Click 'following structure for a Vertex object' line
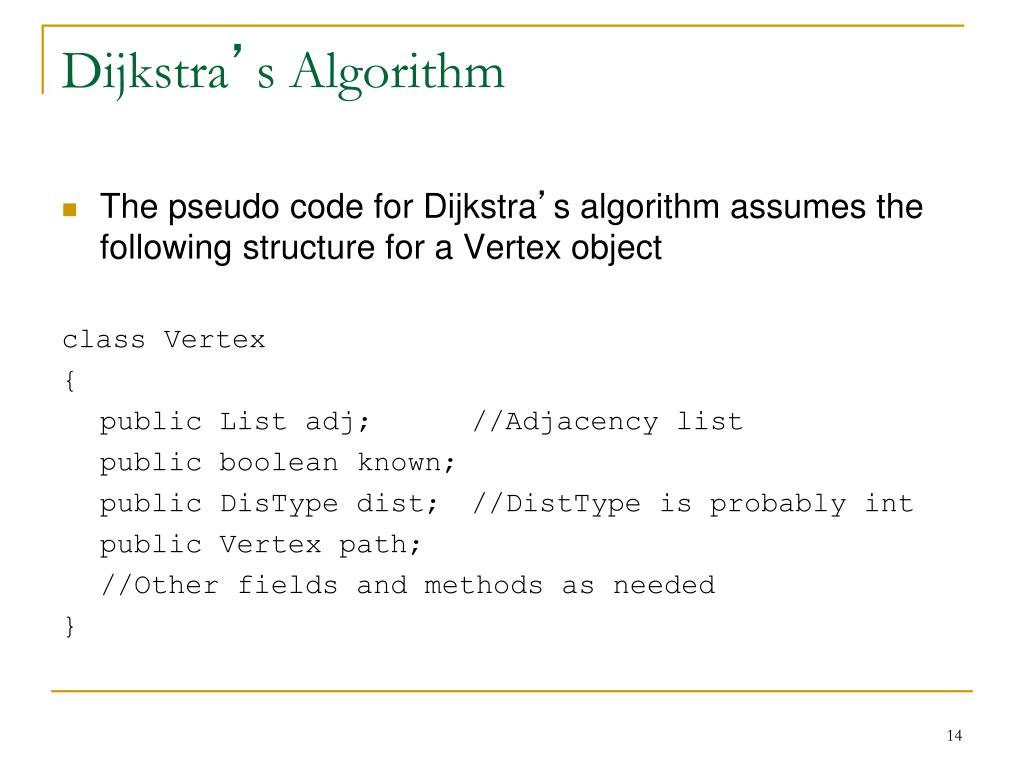 tap(381, 248)
